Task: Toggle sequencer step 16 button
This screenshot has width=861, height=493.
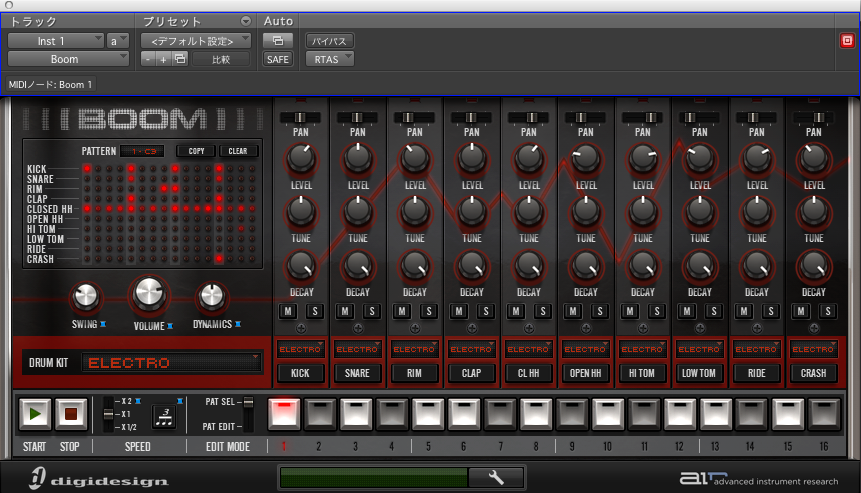Action: [824, 414]
